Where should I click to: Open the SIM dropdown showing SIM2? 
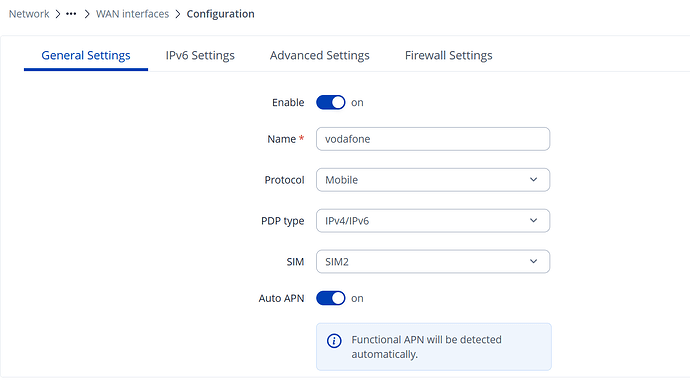[x=433, y=262]
